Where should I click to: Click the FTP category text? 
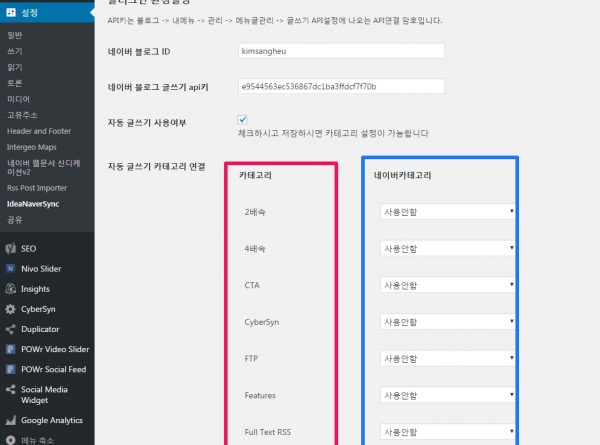pyautogui.click(x=251, y=359)
